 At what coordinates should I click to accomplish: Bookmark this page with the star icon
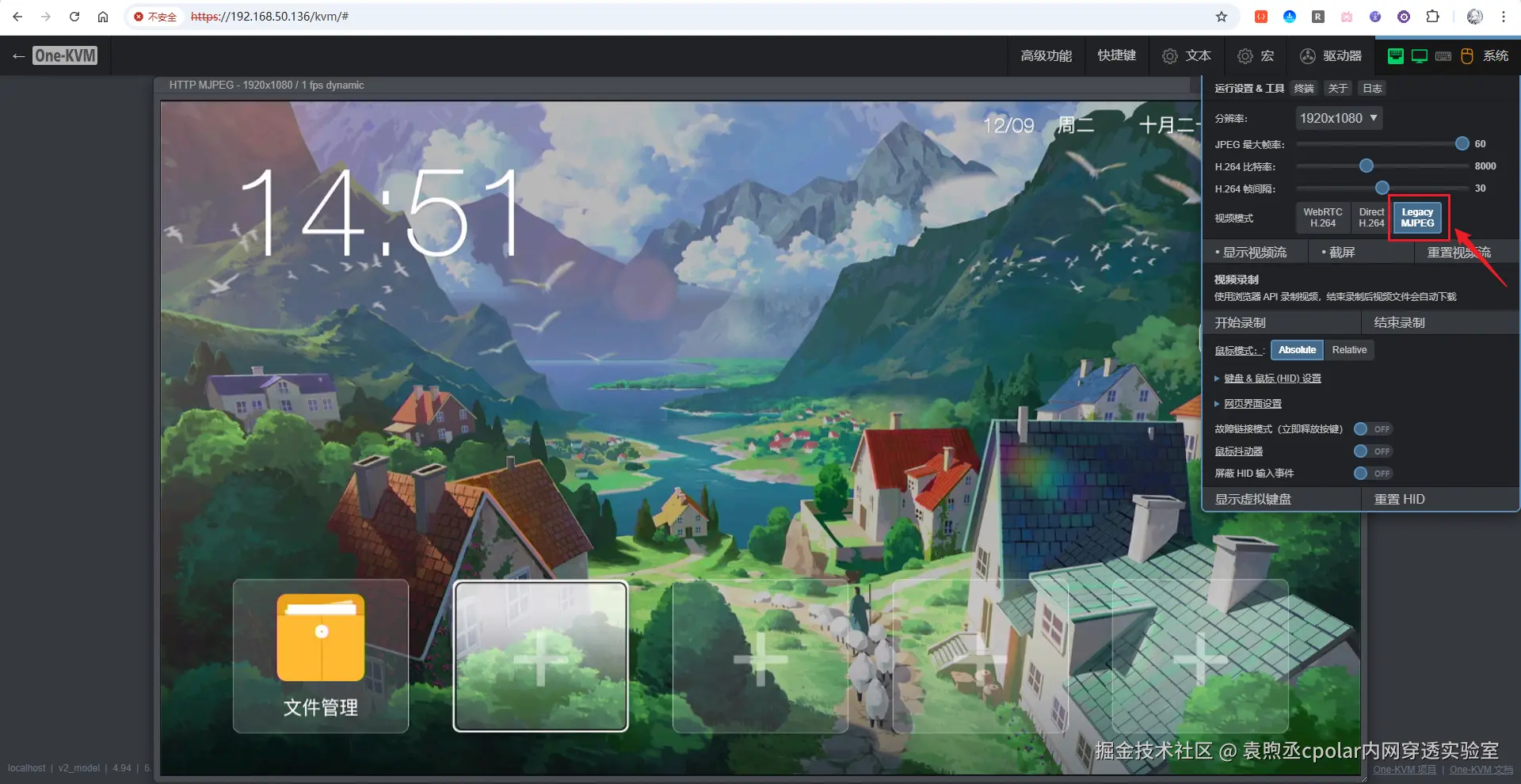click(1222, 17)
